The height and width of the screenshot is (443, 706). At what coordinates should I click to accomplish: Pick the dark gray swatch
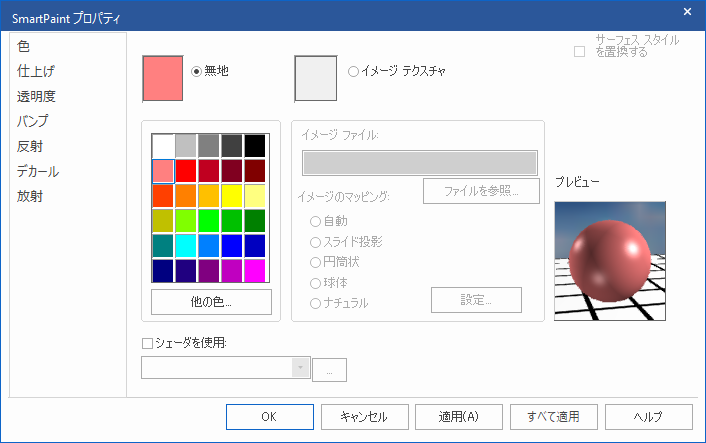coord(232,146)
